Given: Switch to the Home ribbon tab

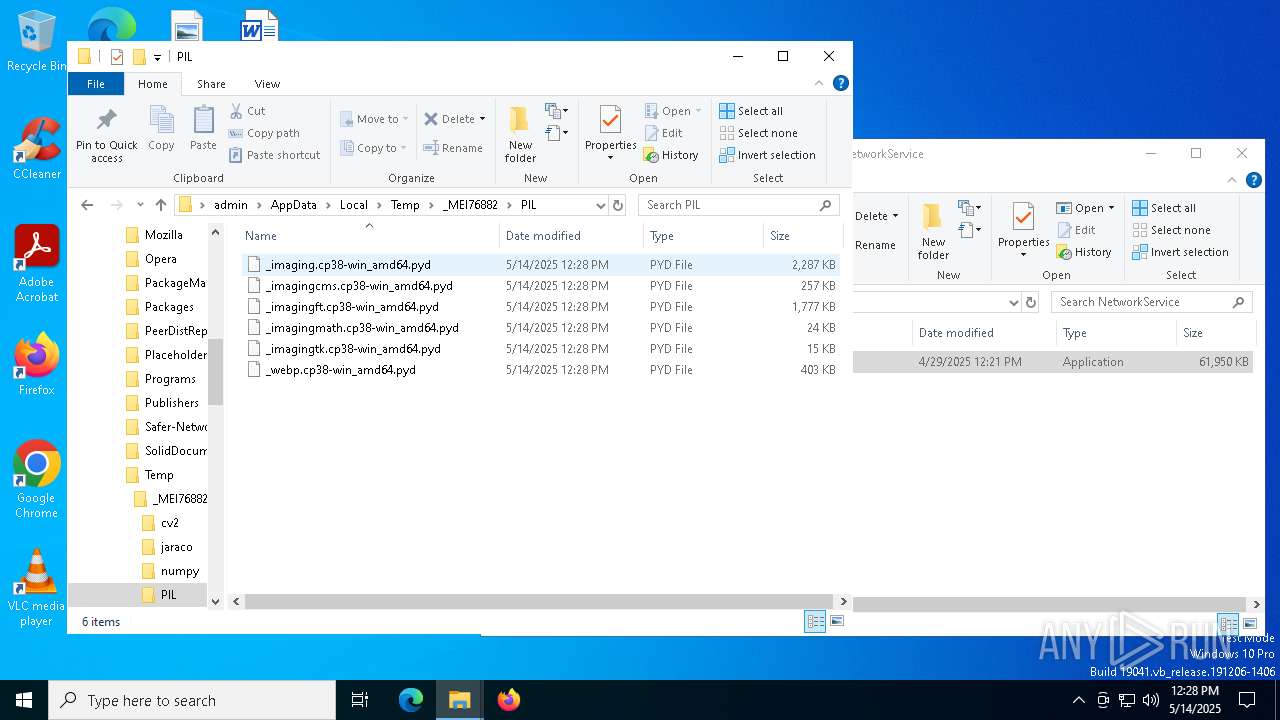Looking at the screenshot, I should (x=153, y=84).
